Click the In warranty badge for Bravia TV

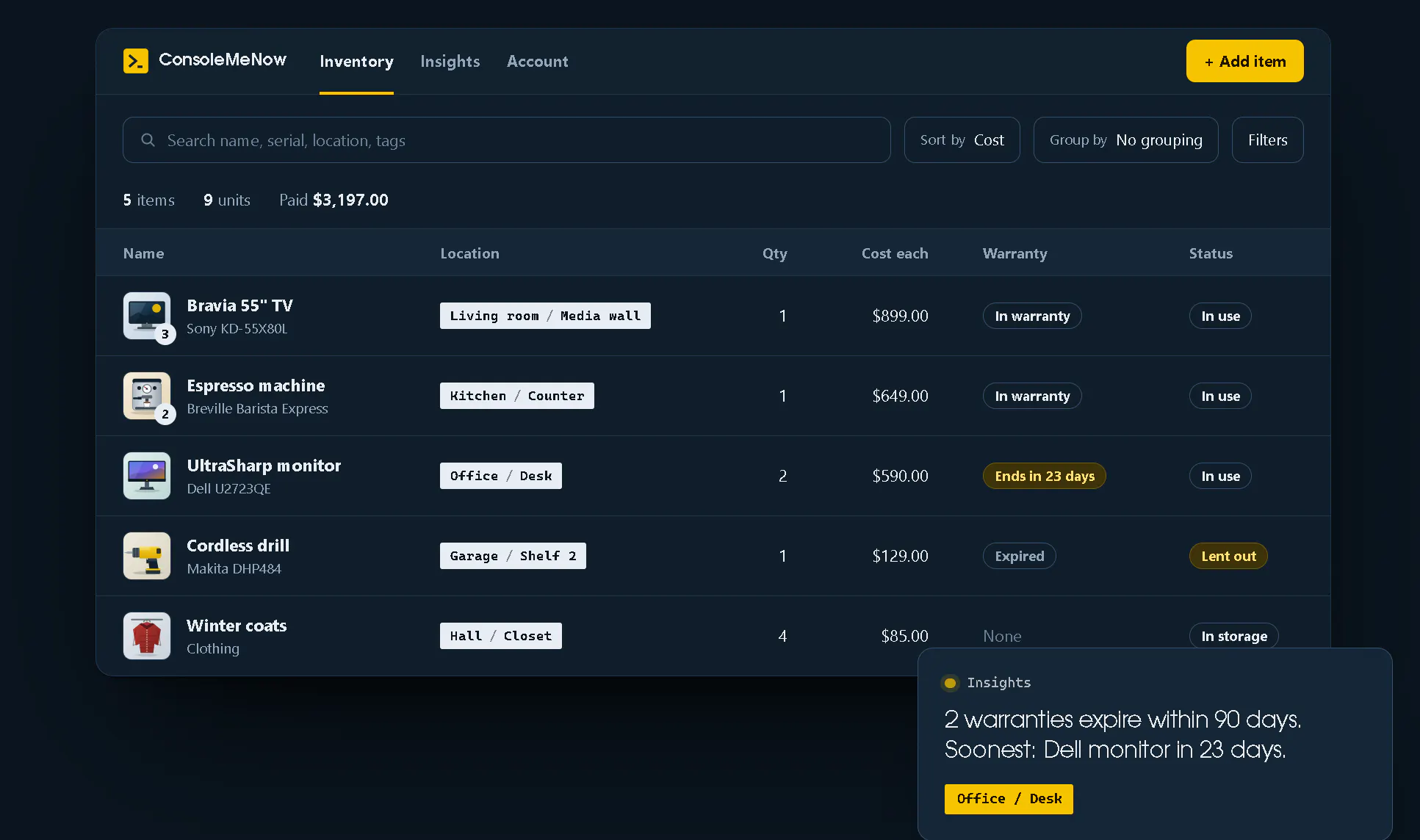coord(1032,316)
